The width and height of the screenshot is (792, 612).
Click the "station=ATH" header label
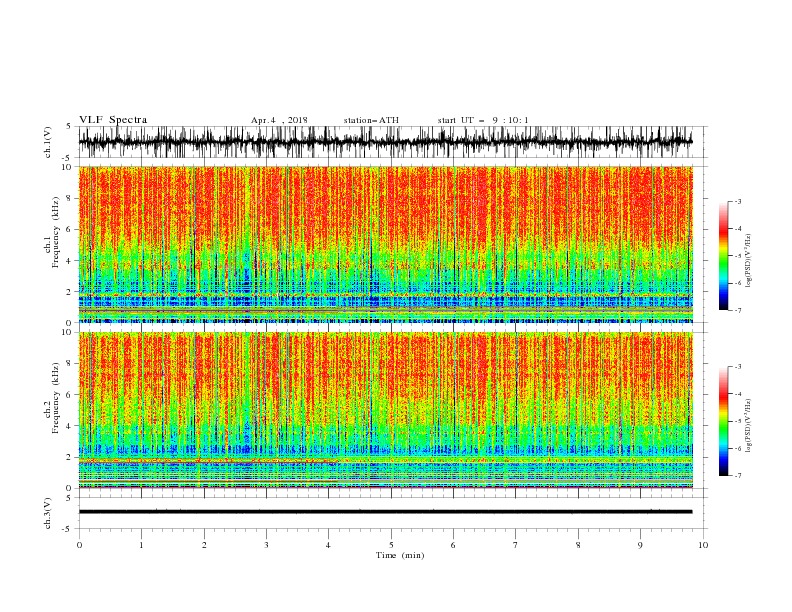(x=371, y=120)
